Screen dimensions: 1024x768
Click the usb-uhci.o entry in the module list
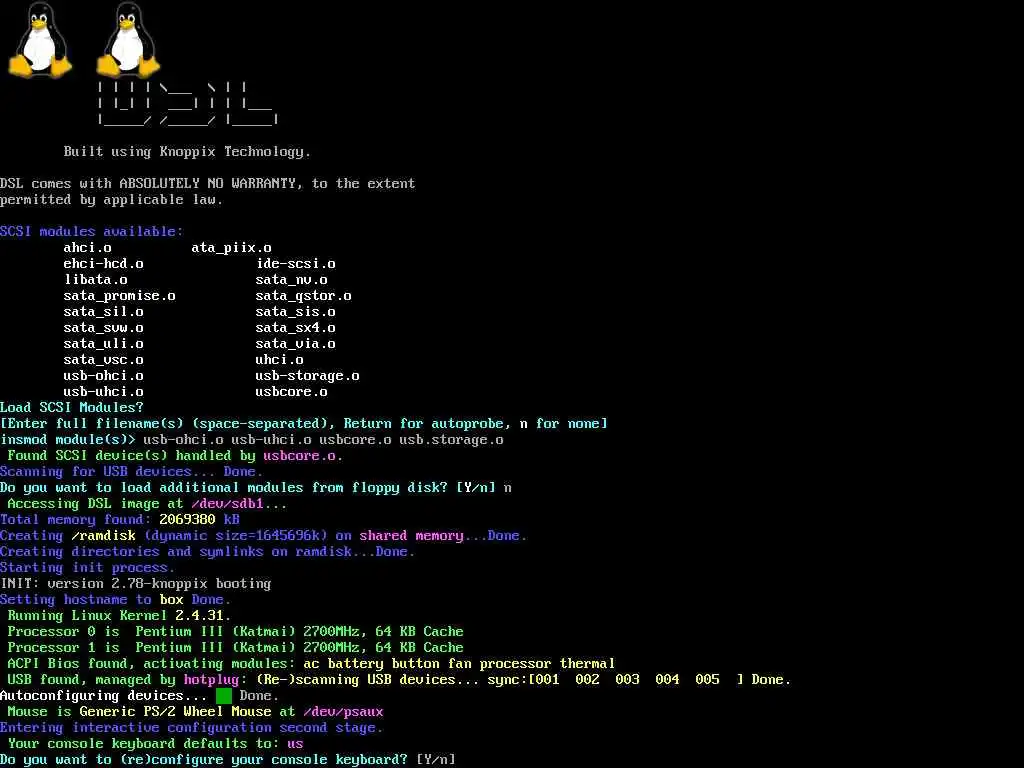(103, 392)
